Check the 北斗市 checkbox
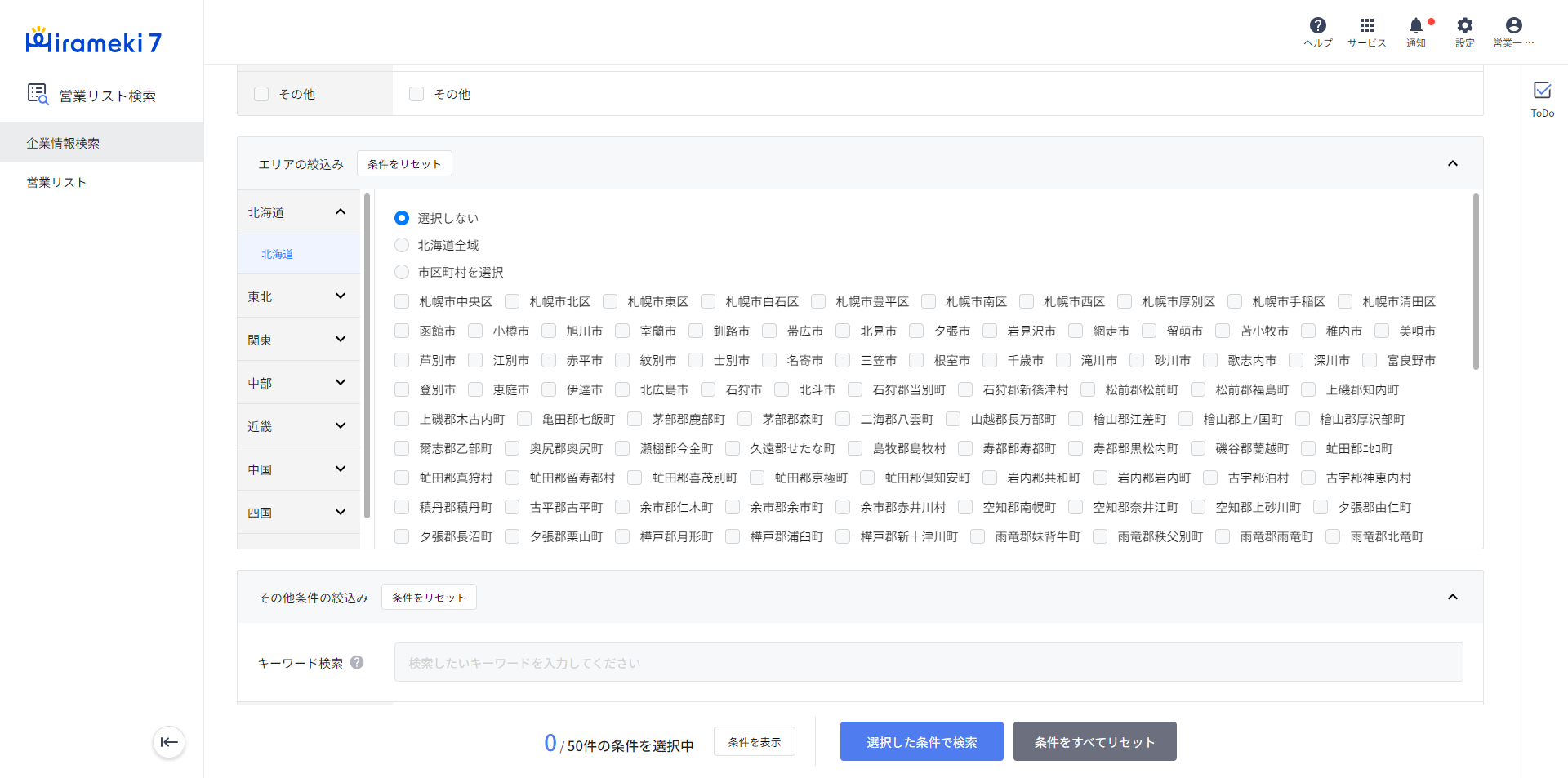This screenshot has height=778, width=1568. coord(782,389)
